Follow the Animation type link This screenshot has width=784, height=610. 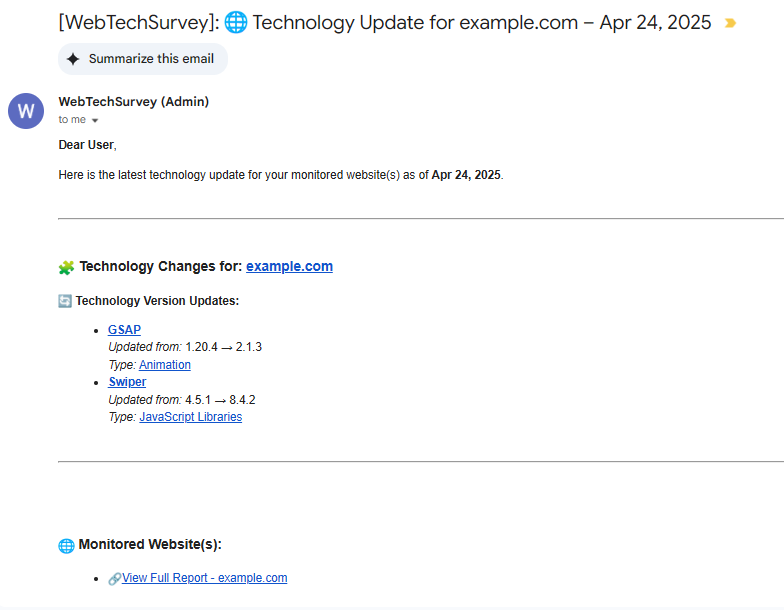[165, 365]
